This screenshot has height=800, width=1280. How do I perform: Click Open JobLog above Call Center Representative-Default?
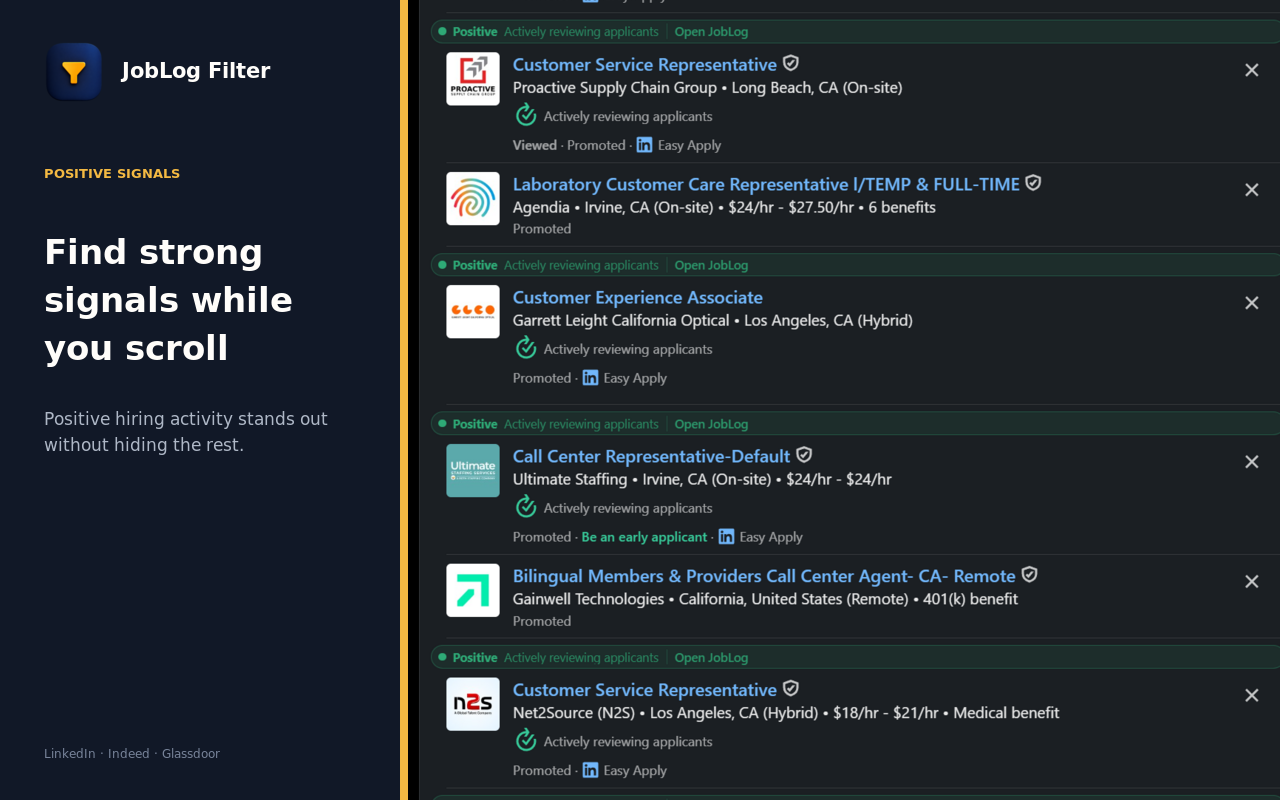pyautogui.click(x=711, y=424)
